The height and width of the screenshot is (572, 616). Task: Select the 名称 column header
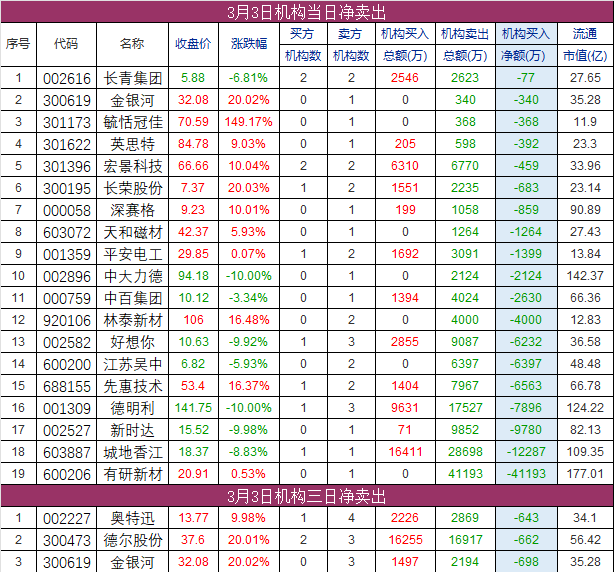(132, 44)
